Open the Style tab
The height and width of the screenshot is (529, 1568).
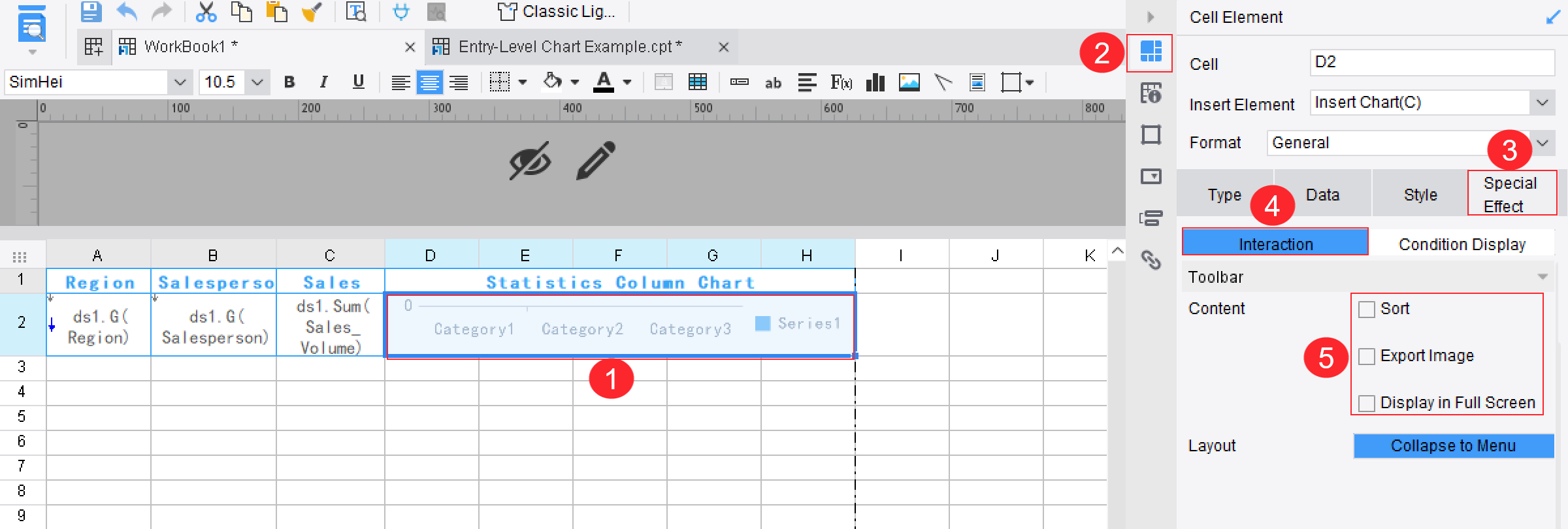tap(1420, 195)
